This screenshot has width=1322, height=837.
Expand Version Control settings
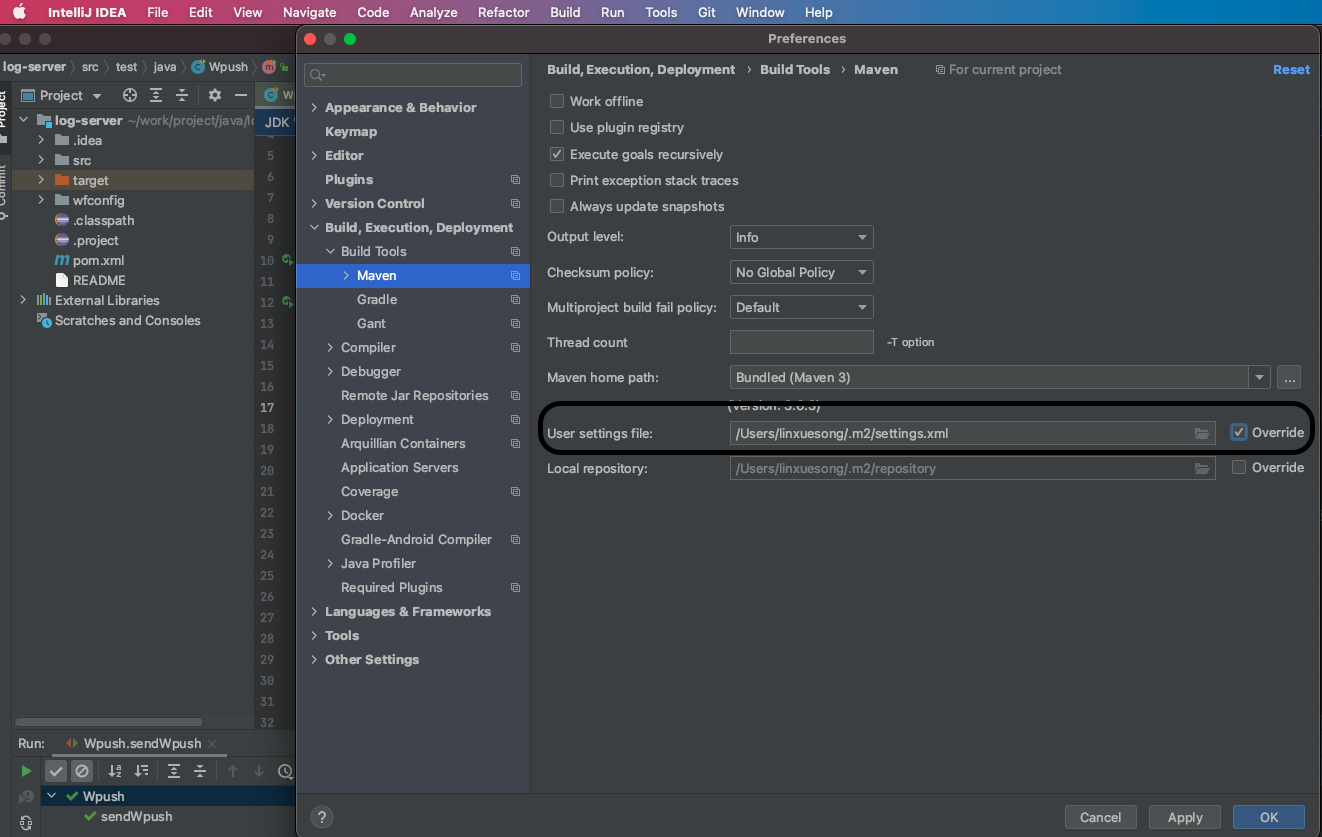click(x=314, y=203)
